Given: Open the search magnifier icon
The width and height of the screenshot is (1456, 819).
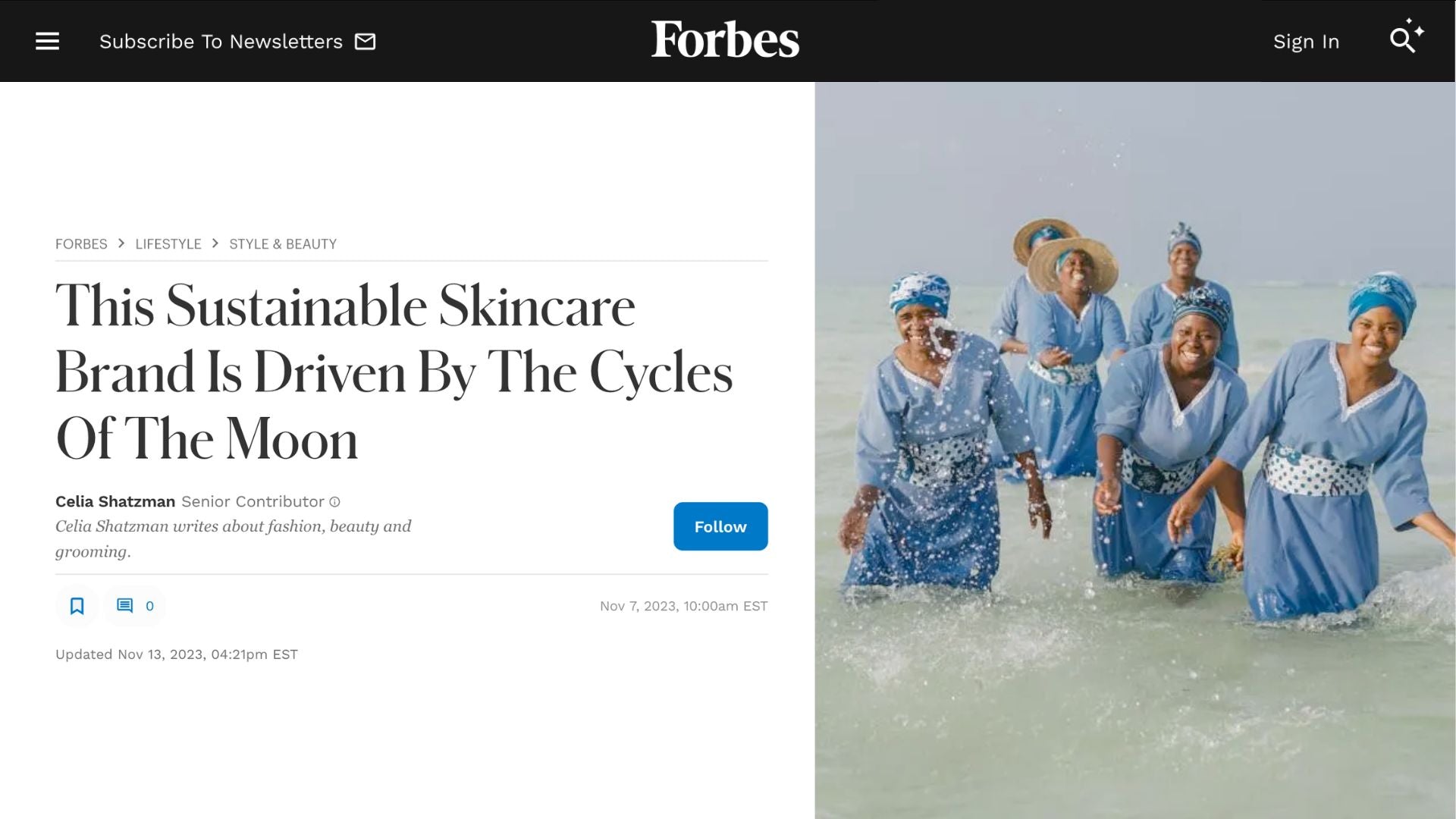Looking at the screenshot, I should point(1402,40).
